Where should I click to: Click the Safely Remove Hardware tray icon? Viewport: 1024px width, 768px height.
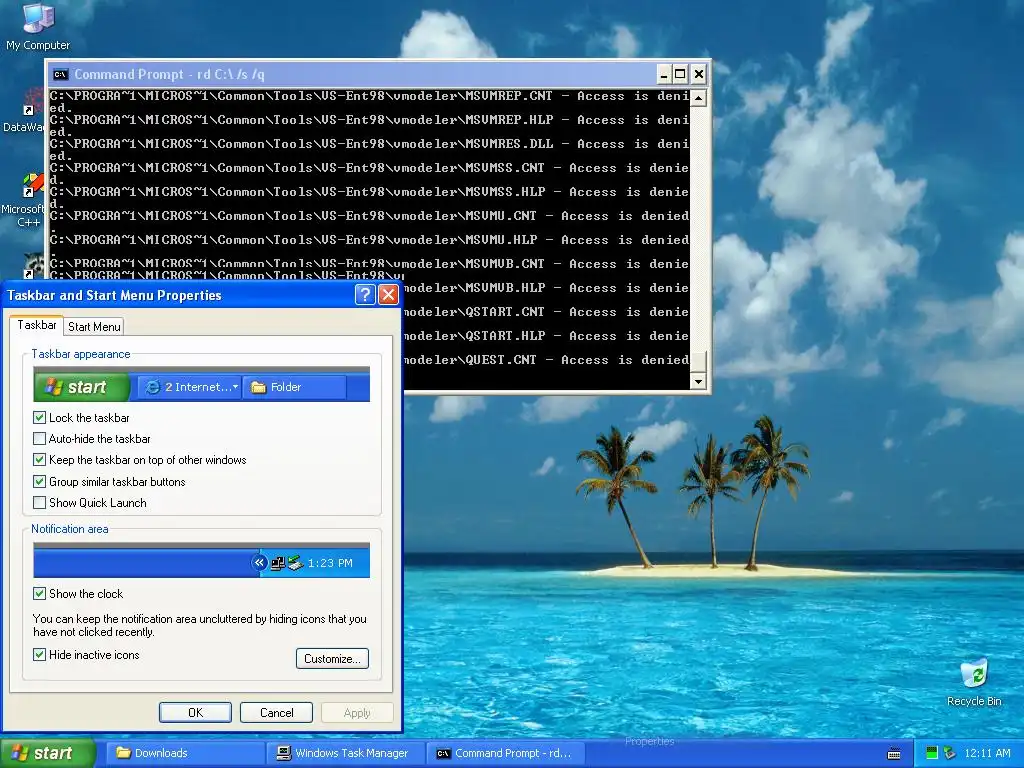[950, 753]
